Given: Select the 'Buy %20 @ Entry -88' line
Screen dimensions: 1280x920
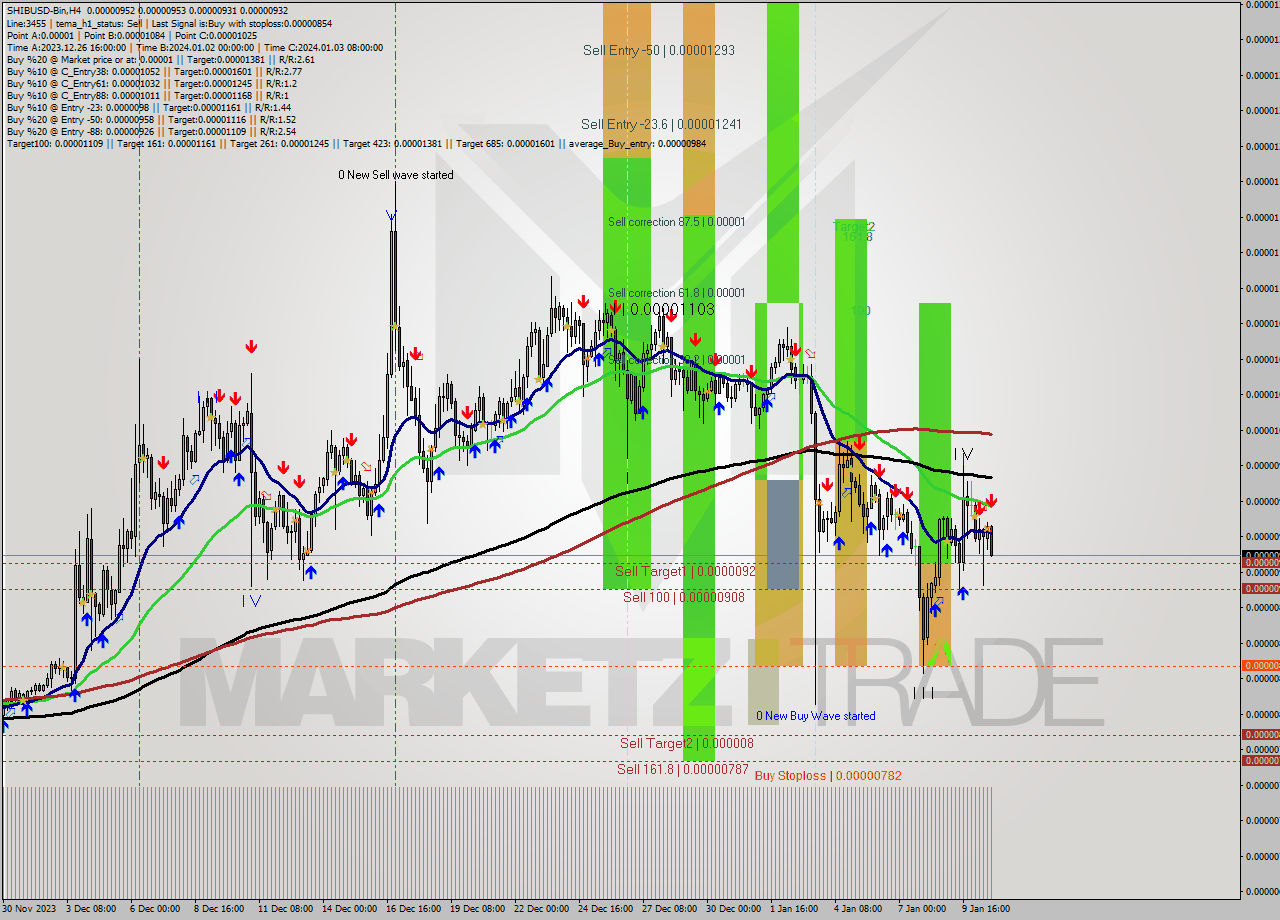Looking at the screenshot, I should (151, 131).
